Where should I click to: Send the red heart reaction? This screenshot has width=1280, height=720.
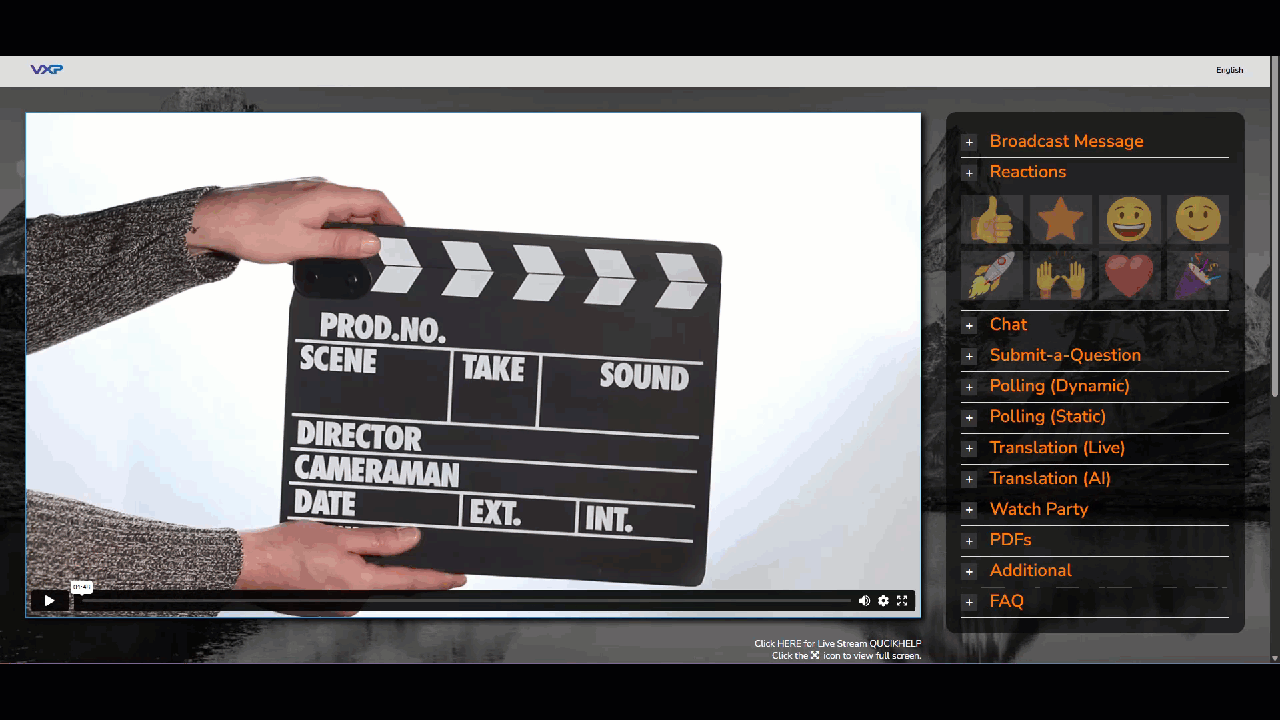tap(1129, 275)
